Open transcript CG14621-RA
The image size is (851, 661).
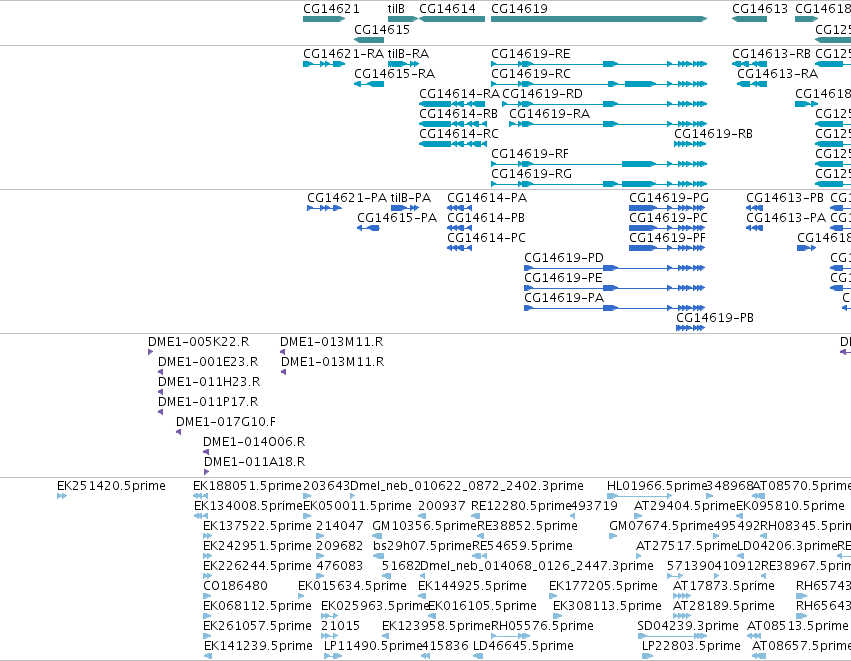click(324, 64)
